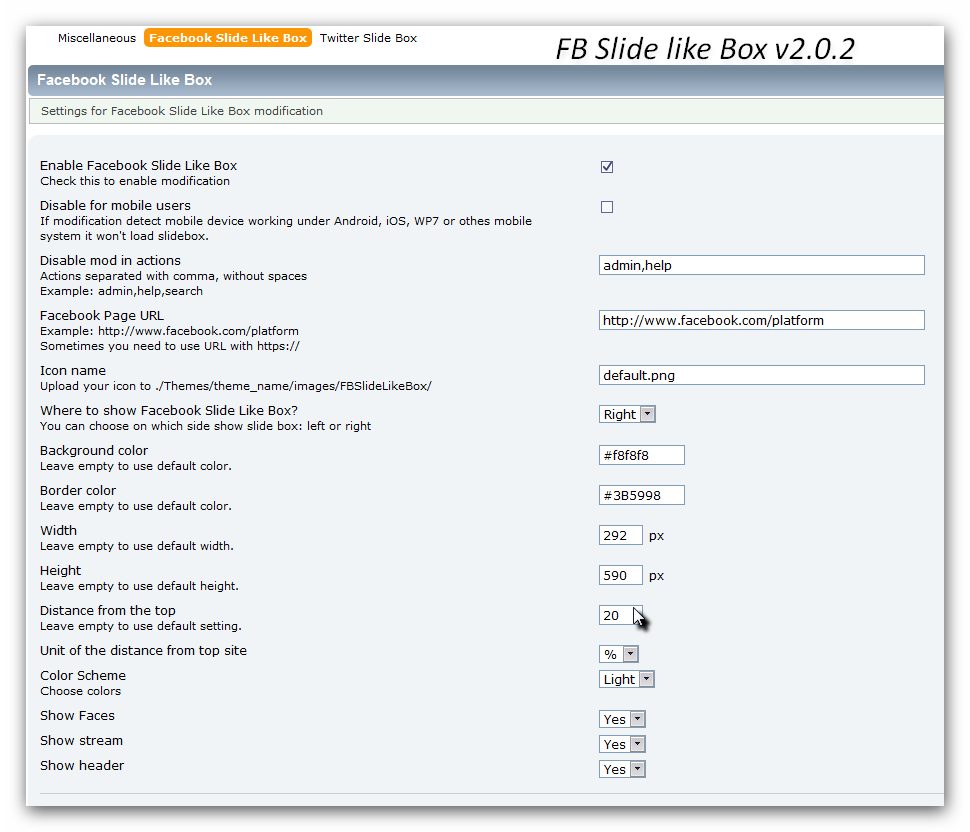Click the Upload your icon path description
The image size is (970, 832).
click(x=236, y=387)
